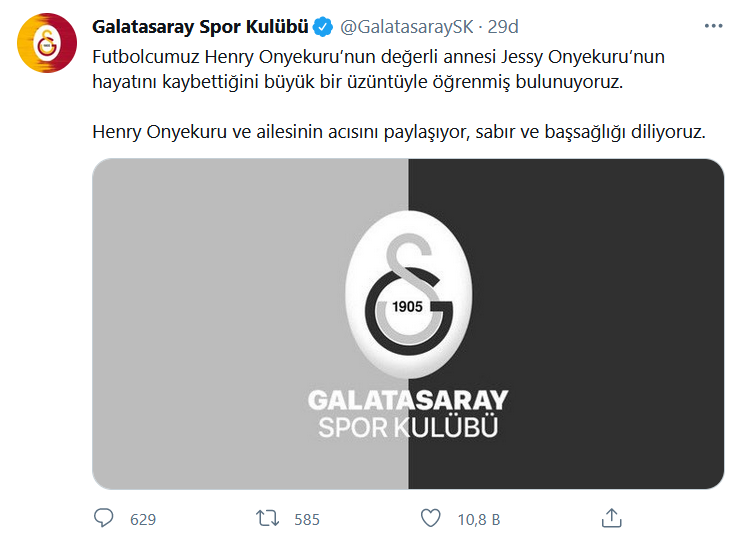Click the condolence sentence ending with diliyoruz

(x=399, y=132)
